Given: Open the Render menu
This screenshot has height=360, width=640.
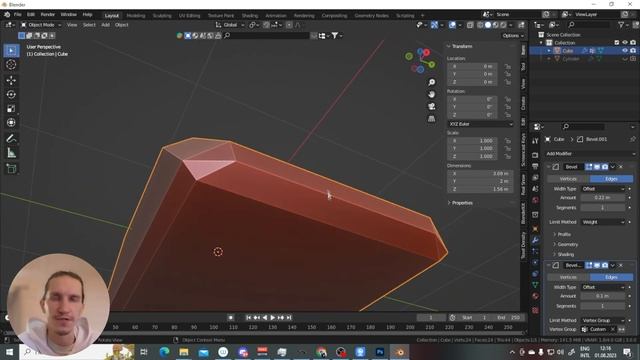Looking at the screenshot, I should [x=48, y=15].
